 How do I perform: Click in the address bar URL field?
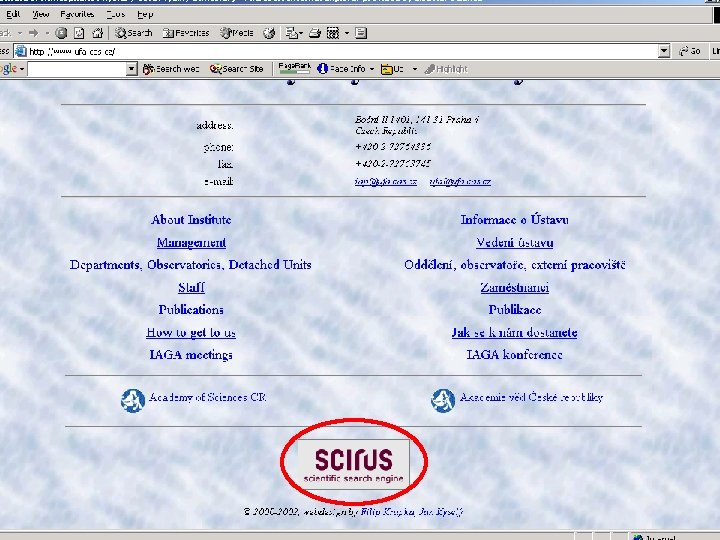click(342, 51)
